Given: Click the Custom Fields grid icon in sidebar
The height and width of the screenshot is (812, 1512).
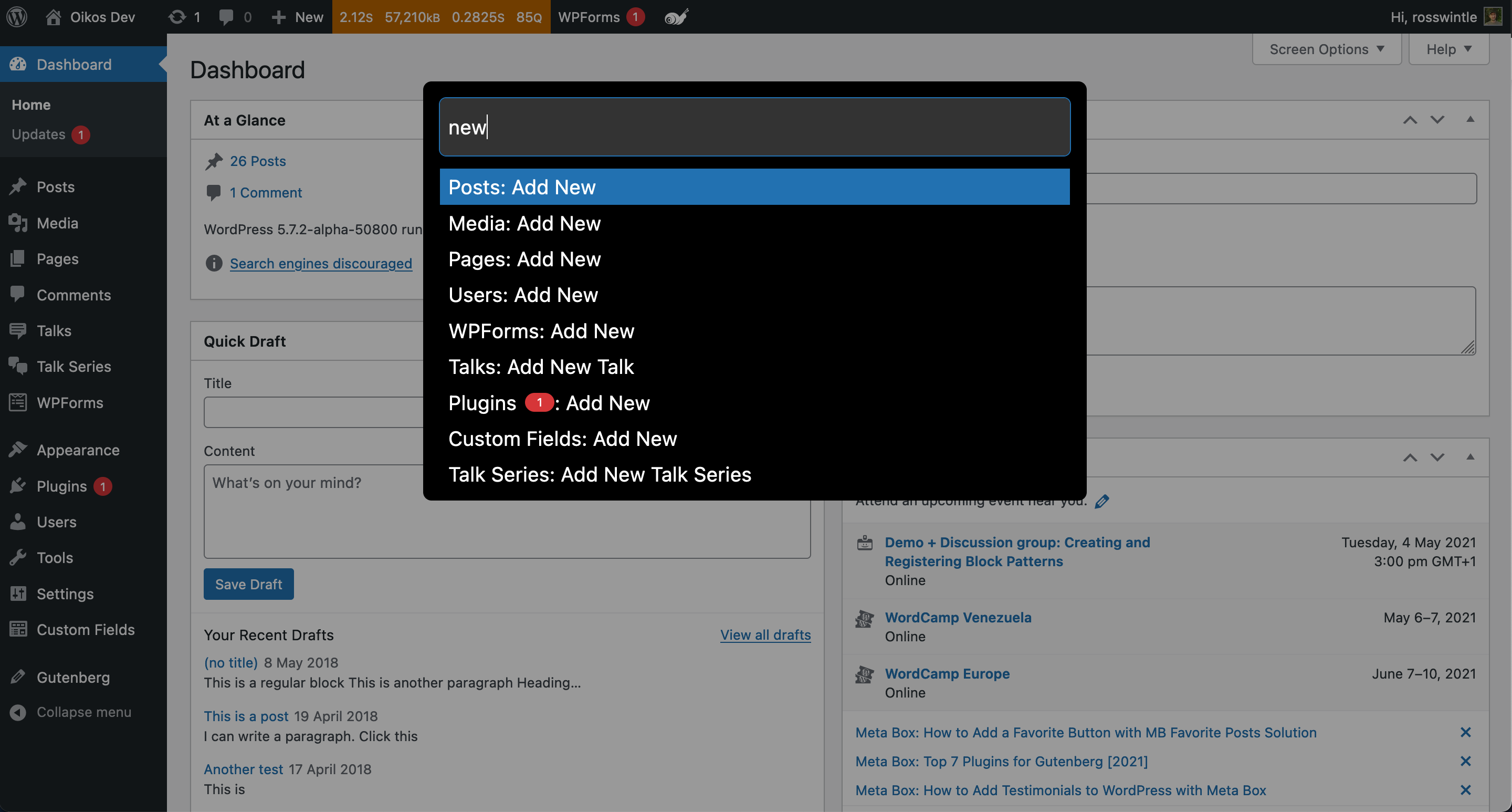Looking at the screenshot, I should pos(18,629).
